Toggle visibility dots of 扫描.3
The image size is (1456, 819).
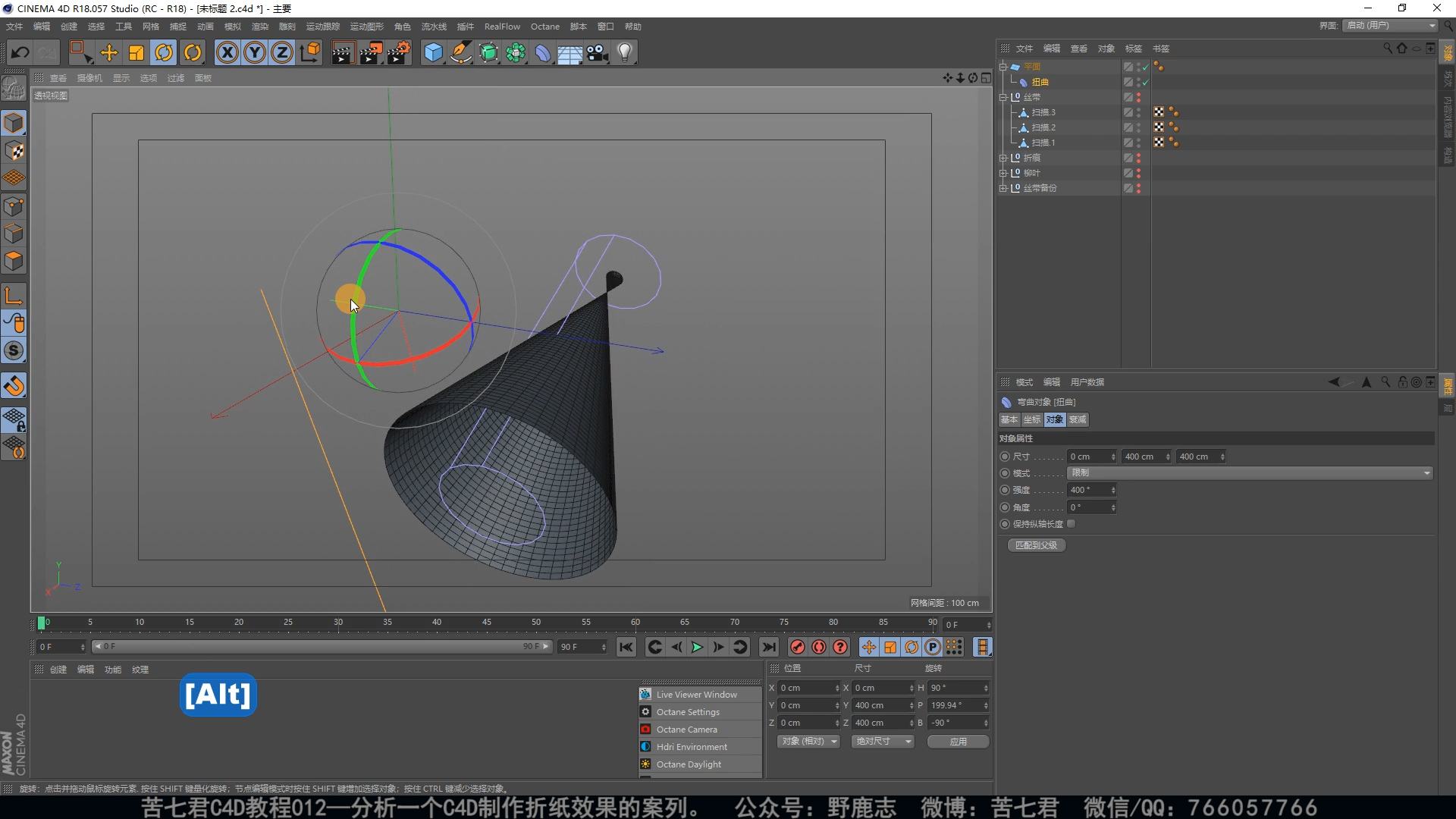click(x=1138, y=112)
